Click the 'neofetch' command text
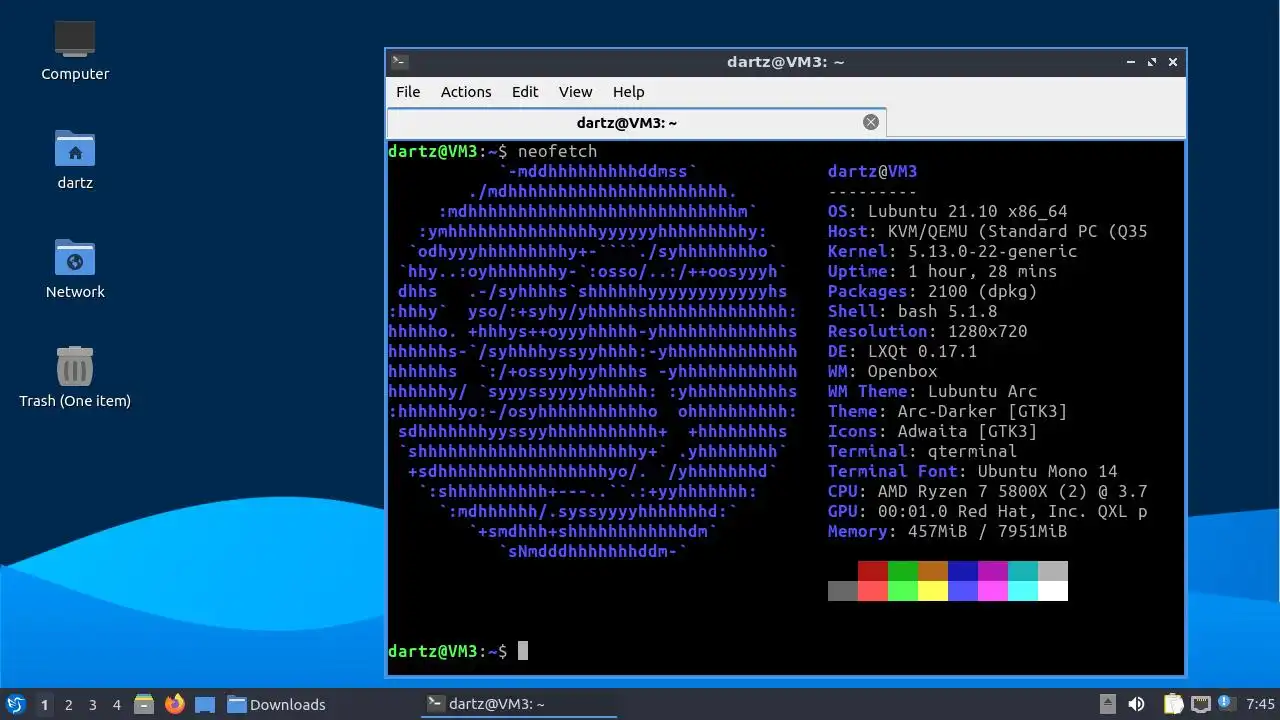This screenshot has height=720, width=1280. tap(557, 151)
